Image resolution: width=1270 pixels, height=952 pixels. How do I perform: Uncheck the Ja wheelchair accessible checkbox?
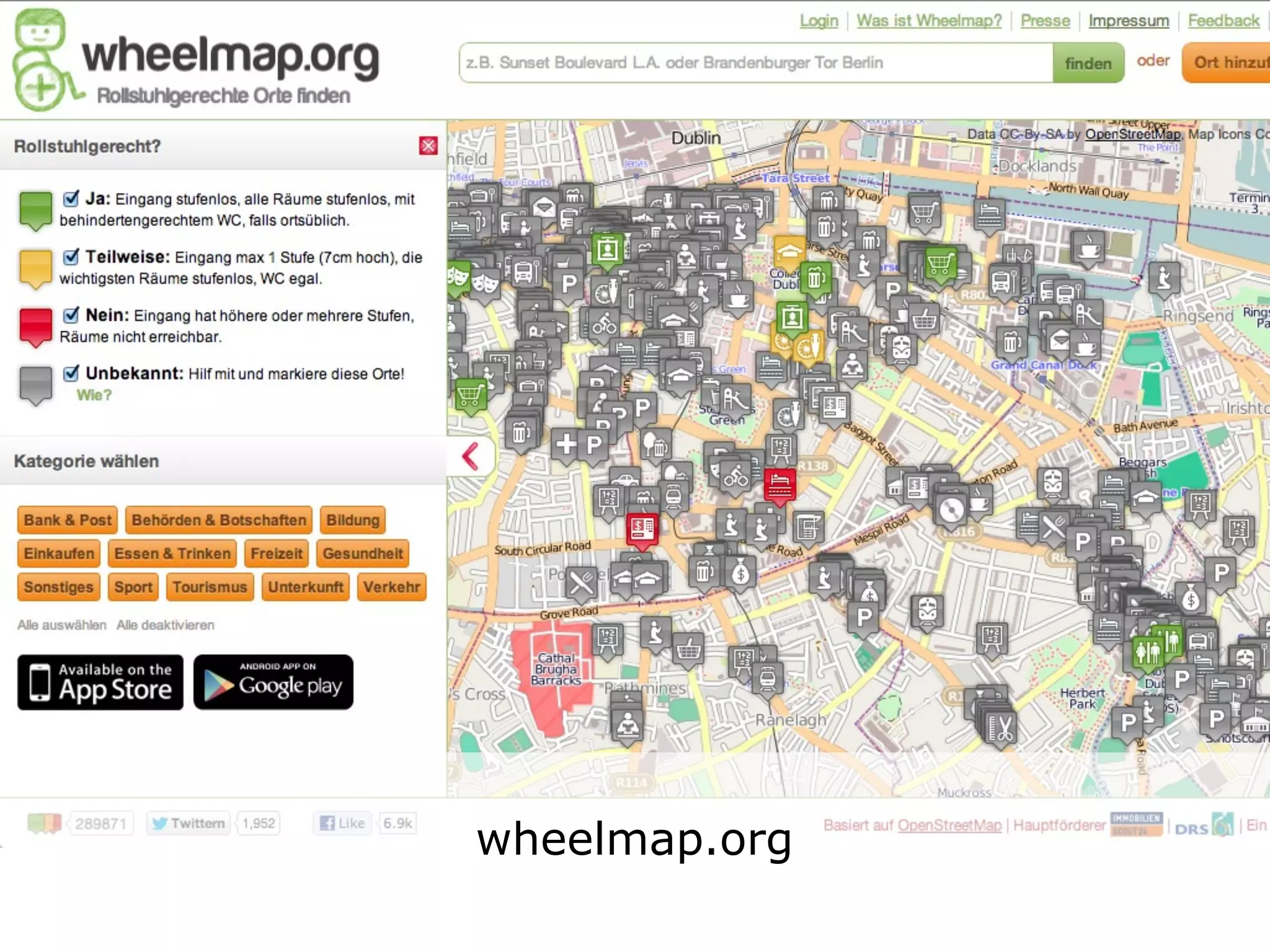tap(71, 199)
